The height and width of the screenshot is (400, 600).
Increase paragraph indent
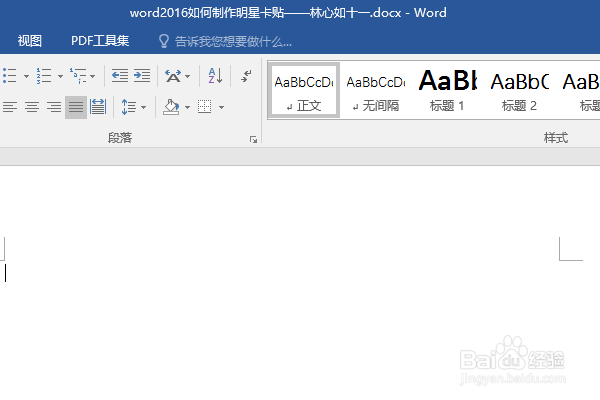point(142,76)
